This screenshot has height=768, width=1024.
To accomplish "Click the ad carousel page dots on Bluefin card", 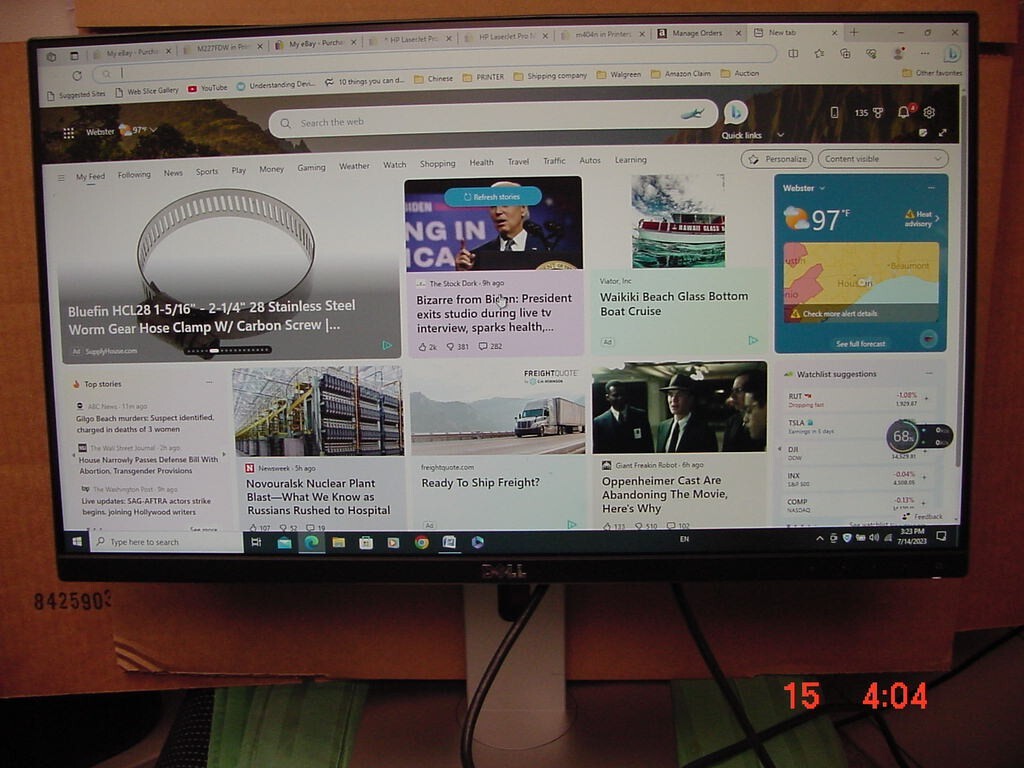I will [x=227, y=351].
